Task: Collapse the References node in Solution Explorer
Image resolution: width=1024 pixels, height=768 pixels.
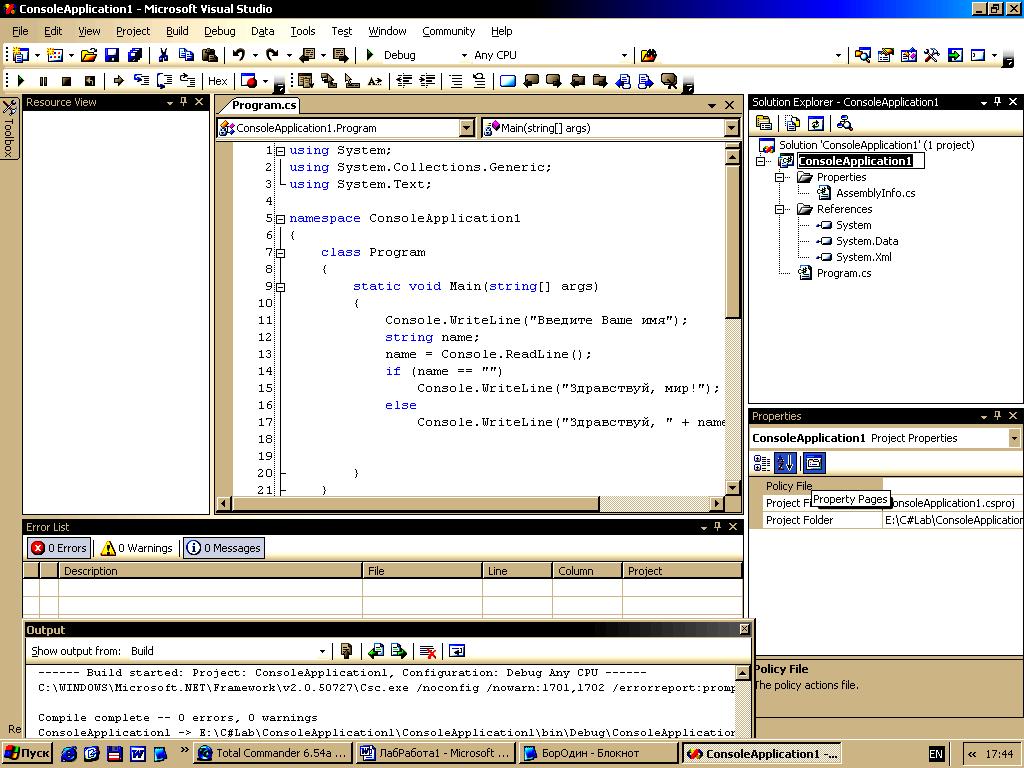Action: pos(779,209)
